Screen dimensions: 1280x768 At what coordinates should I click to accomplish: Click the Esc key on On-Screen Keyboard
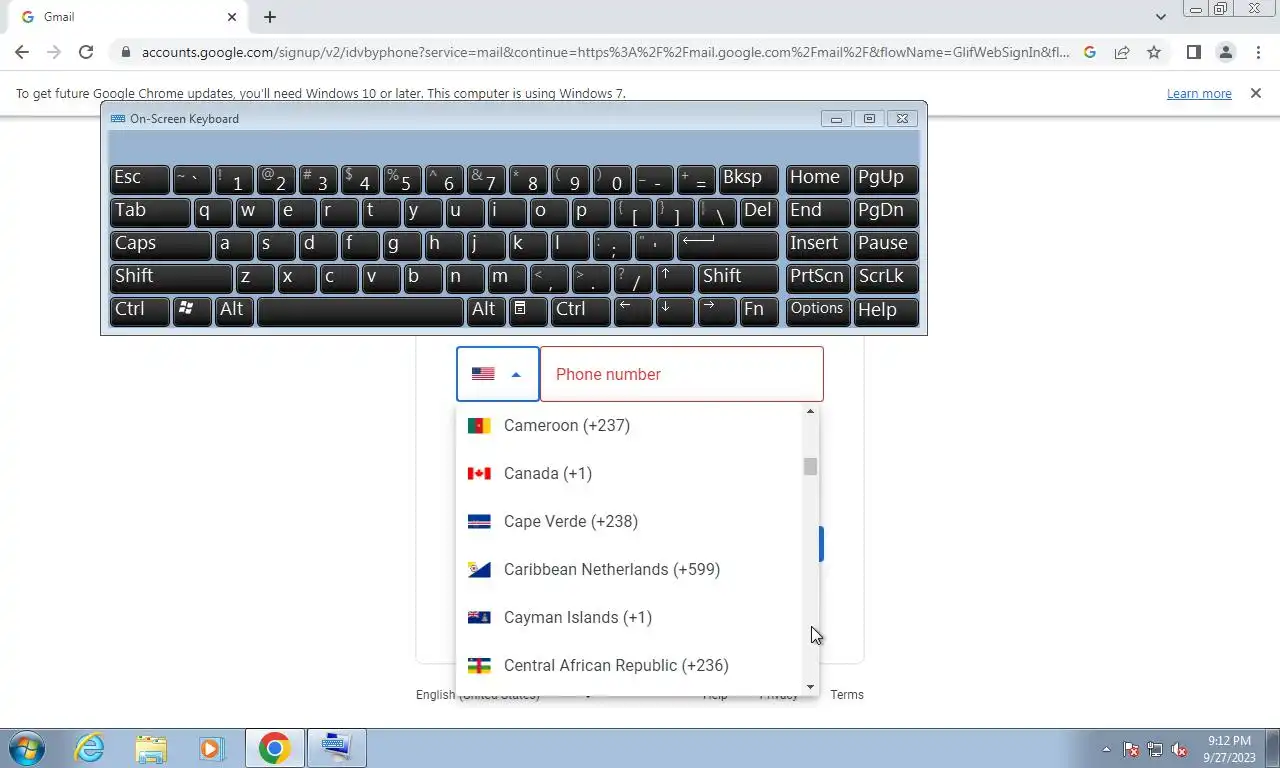pyautogui.click(x=139, y=178)
